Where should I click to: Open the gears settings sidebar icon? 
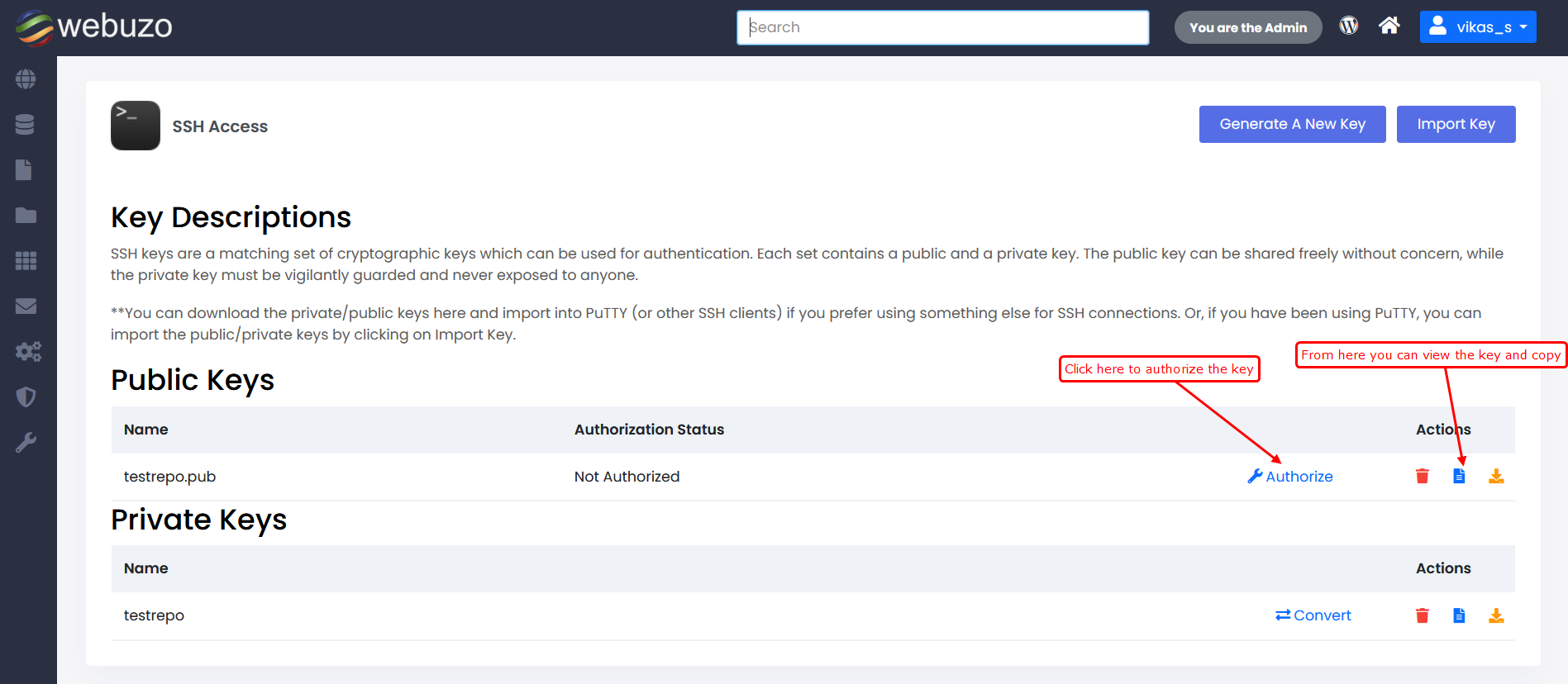click(x=27, y=352)
